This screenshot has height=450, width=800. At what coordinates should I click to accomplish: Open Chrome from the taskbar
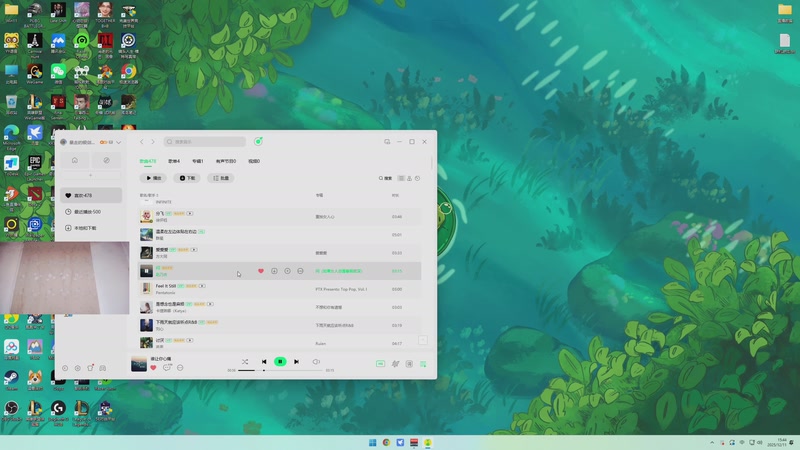click(x=386, y=442)
